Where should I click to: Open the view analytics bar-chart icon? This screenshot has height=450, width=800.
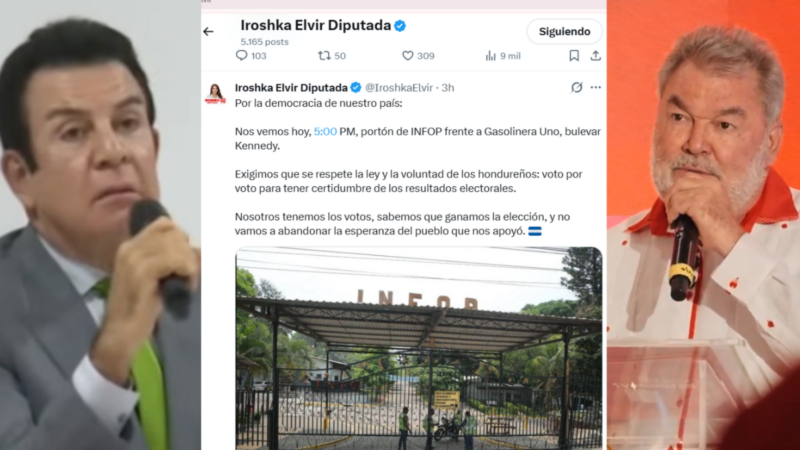tap(490, 56)
